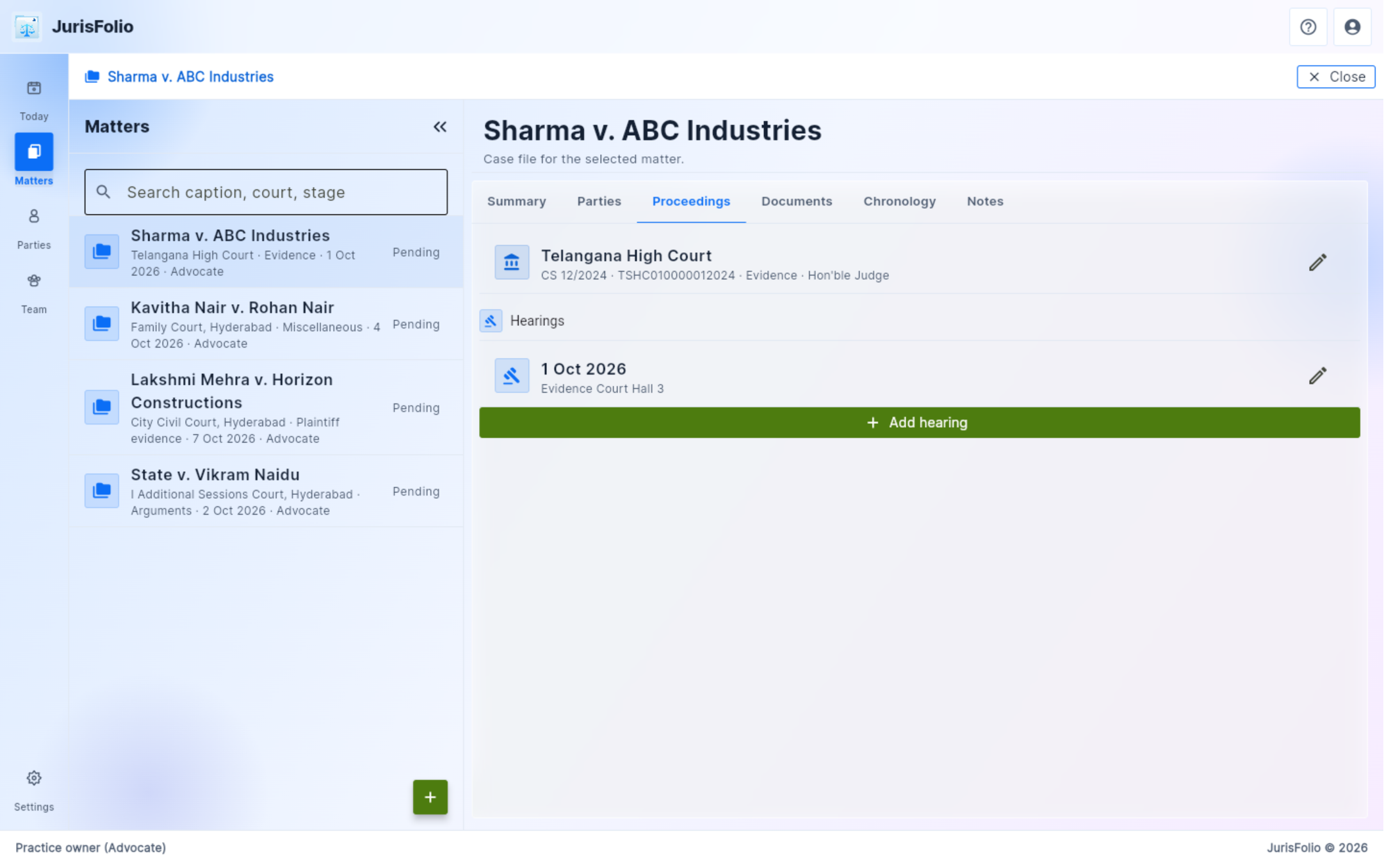Edit Telangana High Court proceeding pencil
The width and height of the screenshot is (1400, 858).
(x=1317, y=263)
